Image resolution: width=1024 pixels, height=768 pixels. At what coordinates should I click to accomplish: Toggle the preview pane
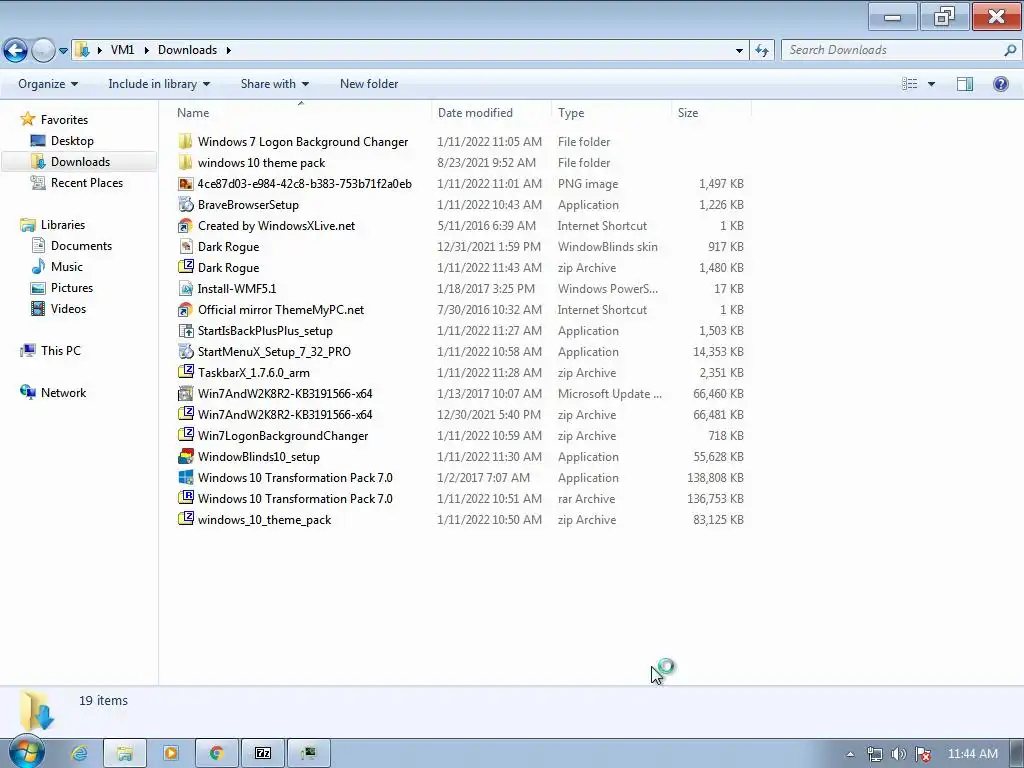[x=965, y=84]
